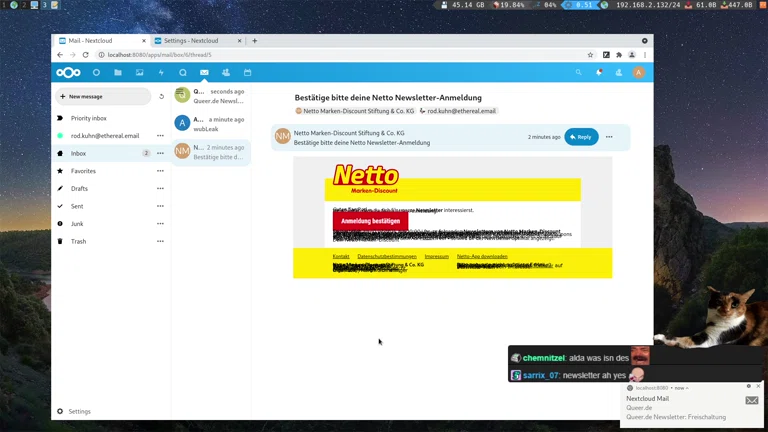This screenshot has width=768, height=432.
Task: Open actions menu for Sent folder
Action: click(x=160, y=206)
